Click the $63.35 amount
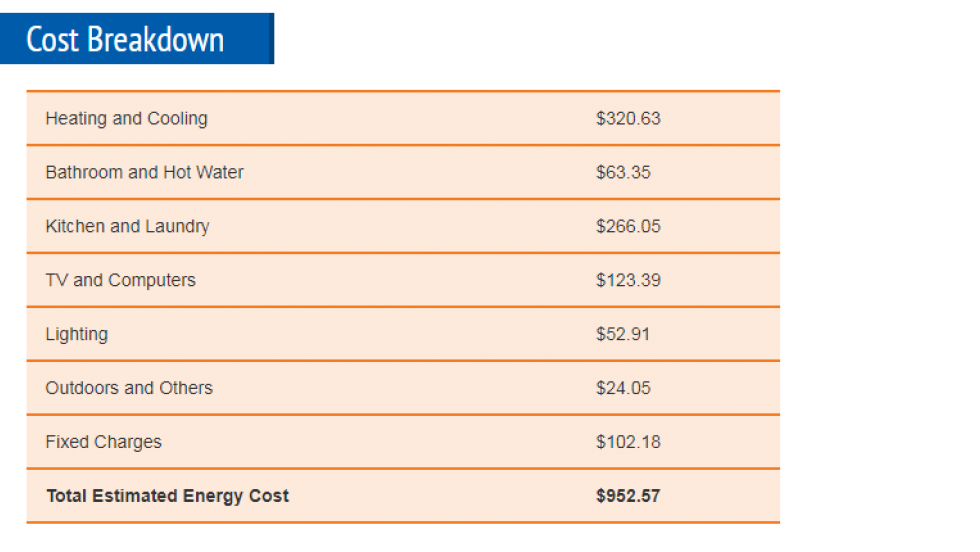This screenshot has height=552, width=980. coord(623,172)
